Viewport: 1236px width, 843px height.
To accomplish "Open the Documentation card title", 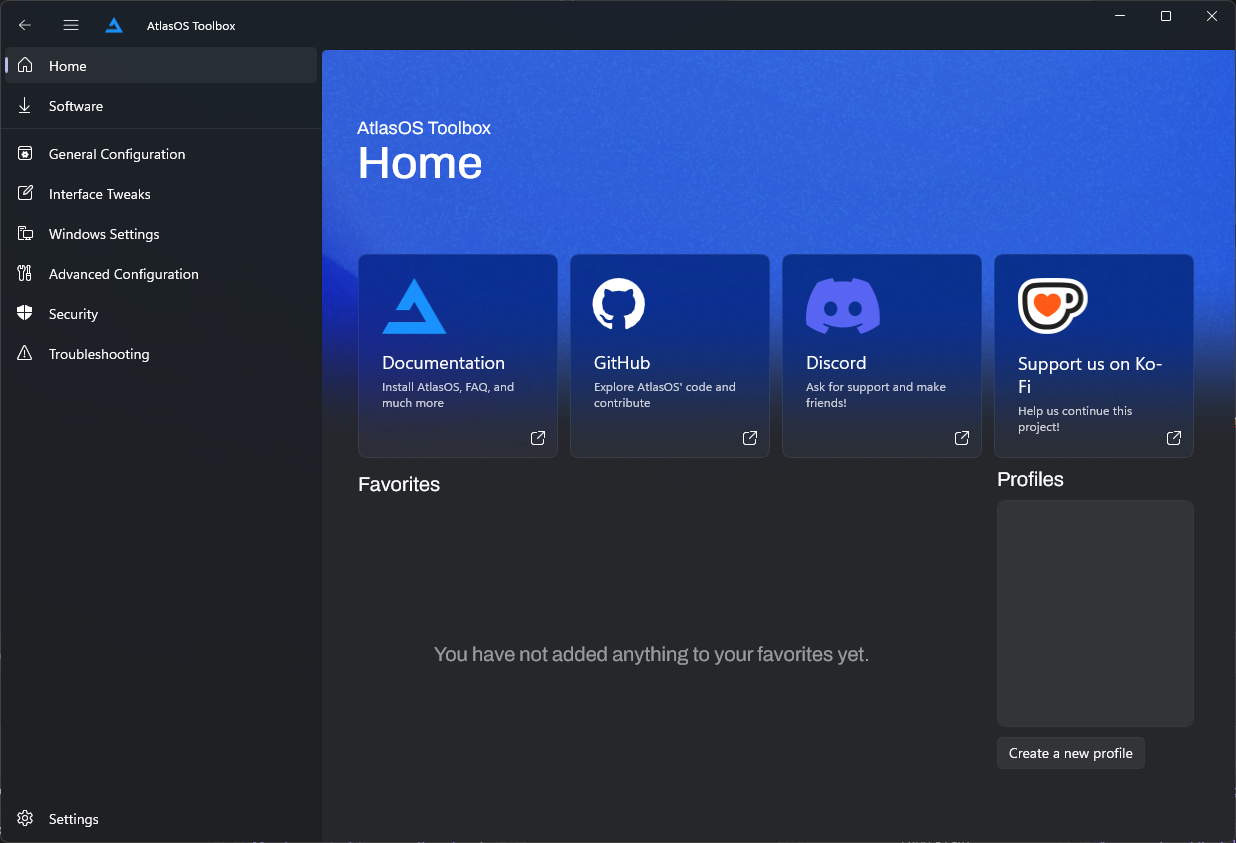I will (443, 363).
